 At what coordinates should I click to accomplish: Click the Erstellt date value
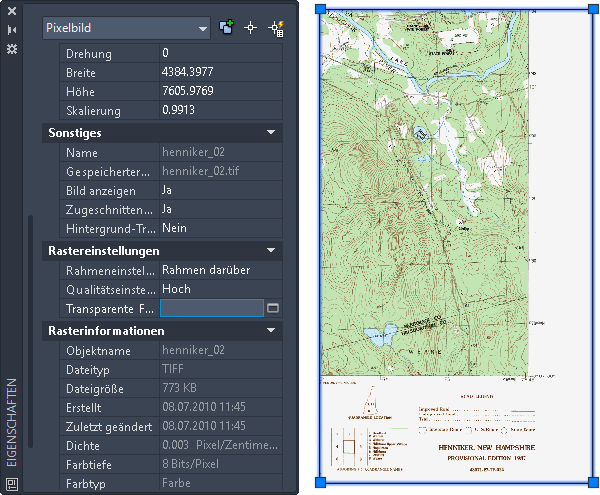click(221, 407)
